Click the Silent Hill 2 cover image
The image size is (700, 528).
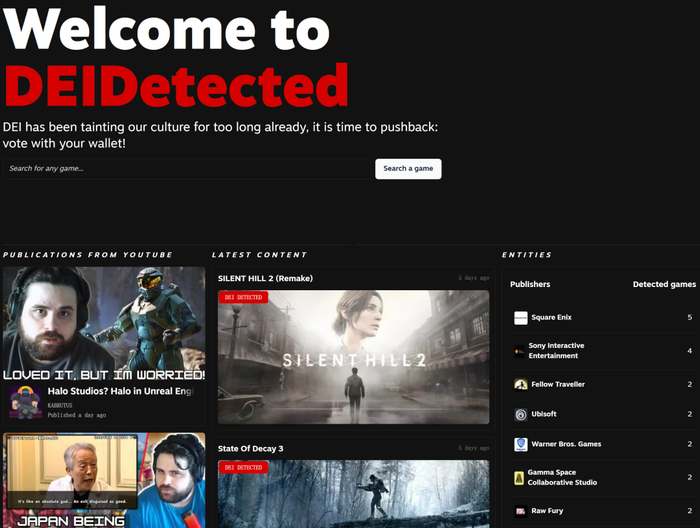tap(354, 357)
